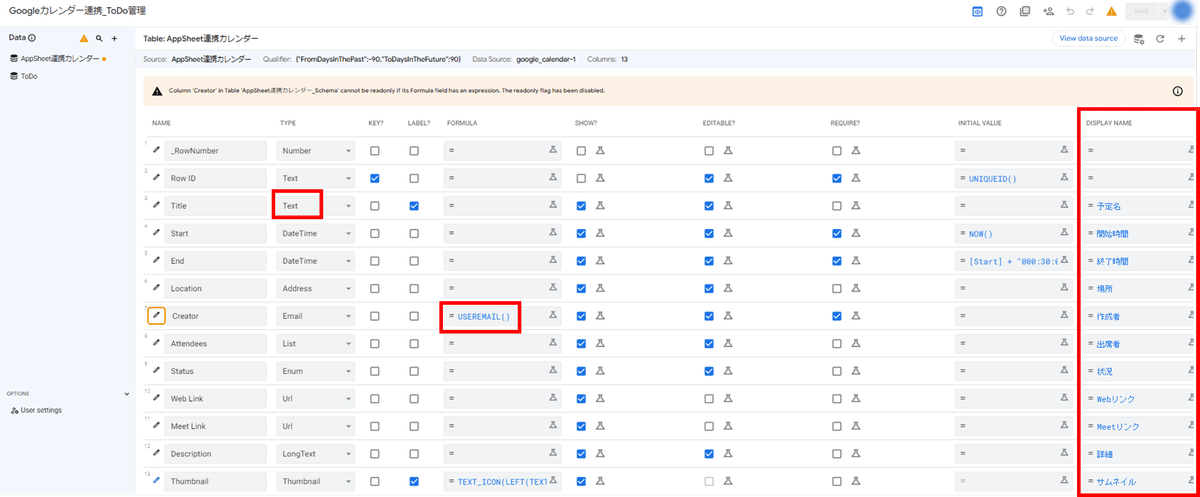Enable the Show checkbox for _RowNumber
The height and width of the screenshot is (497, 1200).
pos(581,150)
